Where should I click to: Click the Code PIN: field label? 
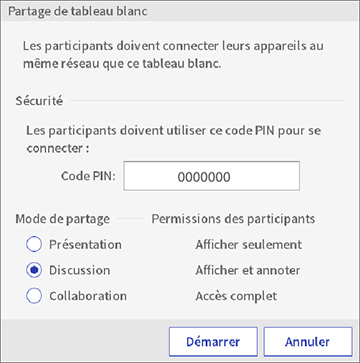click(x=88, y=176)
